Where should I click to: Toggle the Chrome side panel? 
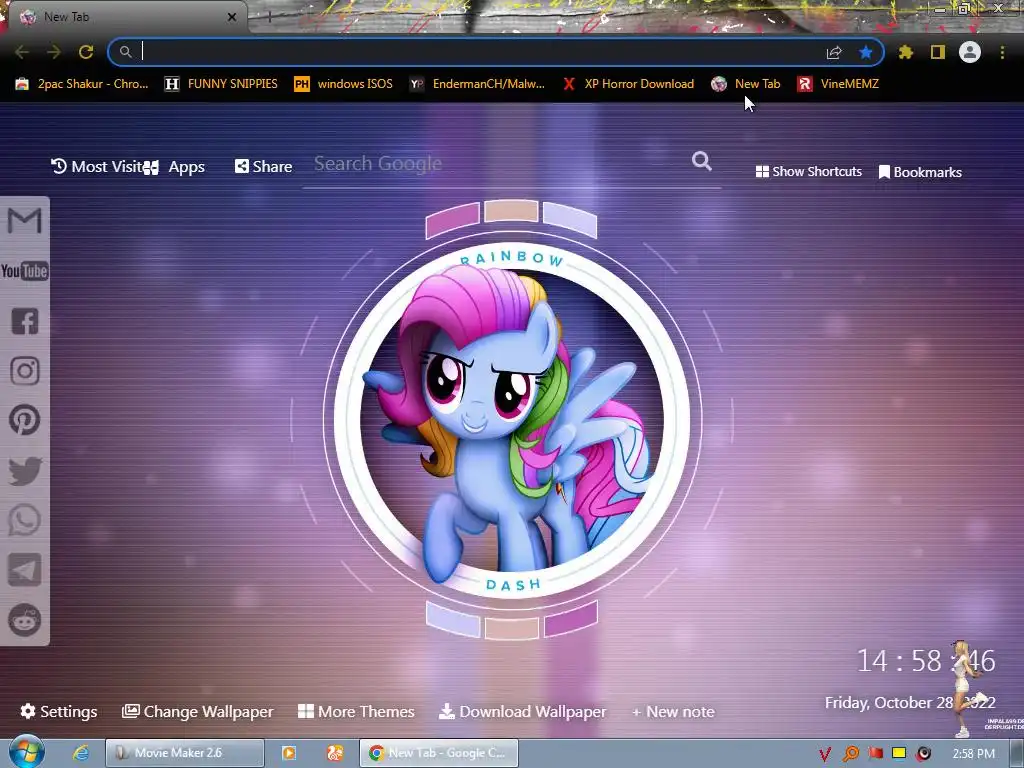[x=938, y=52]
